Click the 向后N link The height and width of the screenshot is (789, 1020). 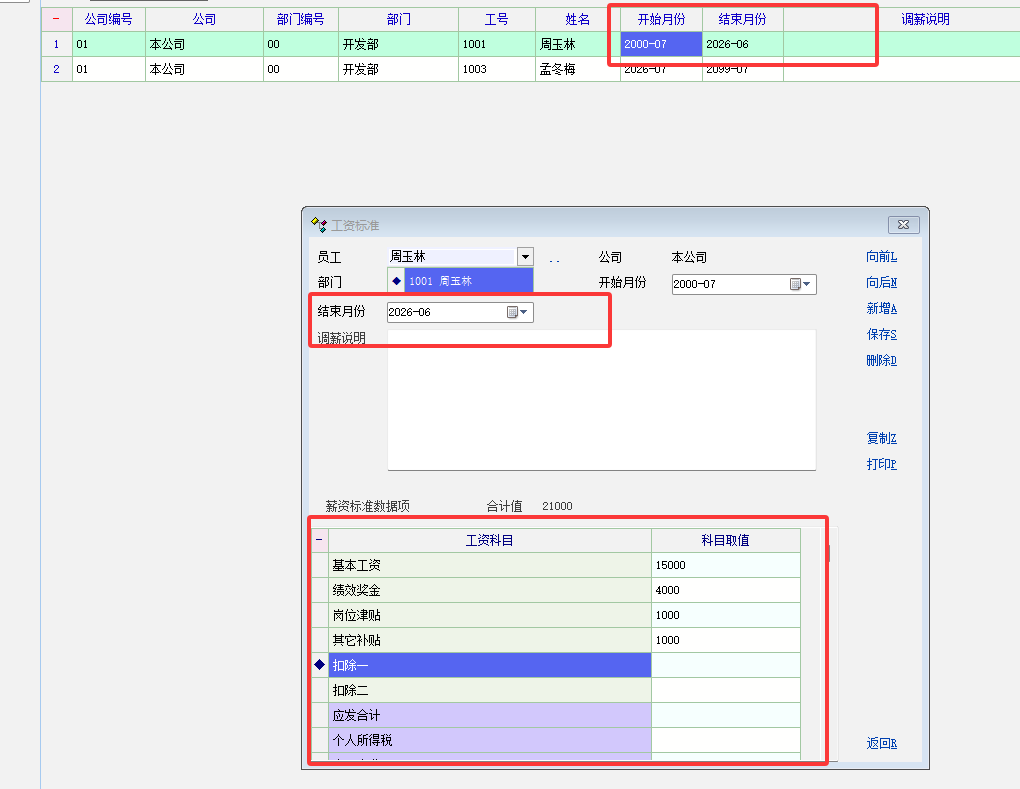point(881,282)
